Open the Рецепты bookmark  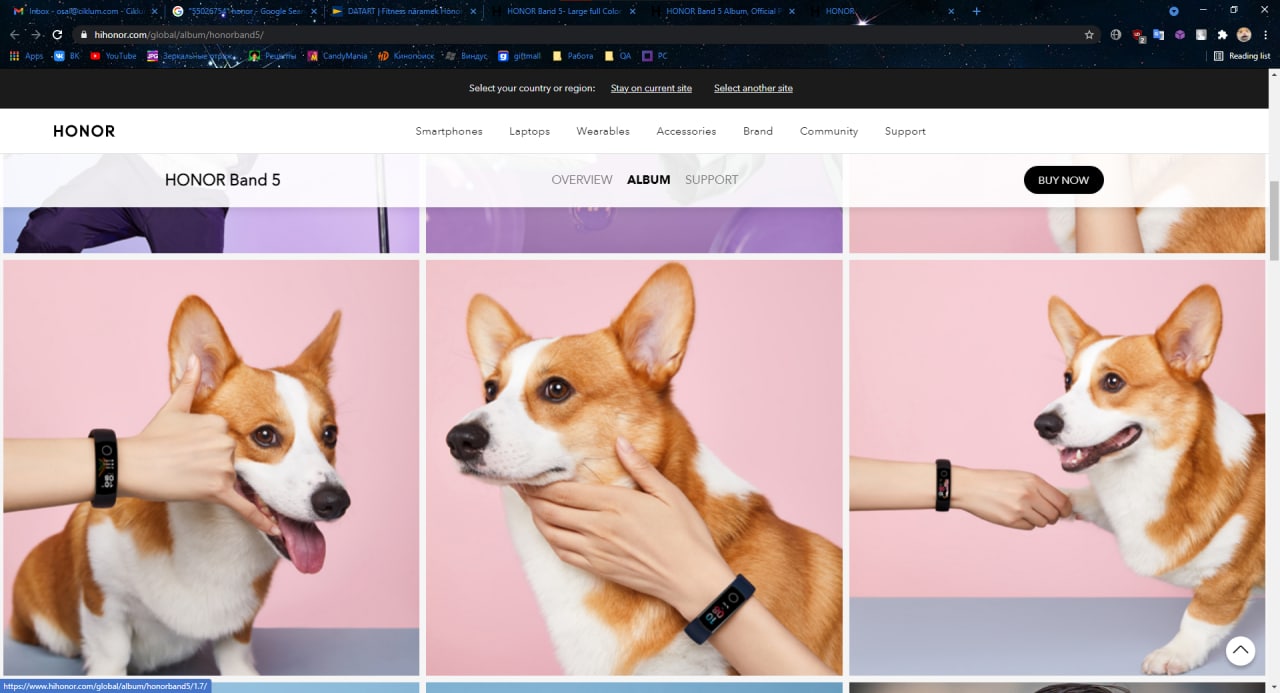tap(273, 56)
